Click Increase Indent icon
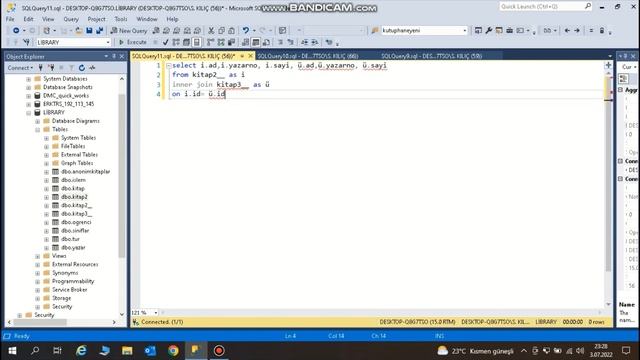This screenshot has height=360, width=640. pos(315,42)
